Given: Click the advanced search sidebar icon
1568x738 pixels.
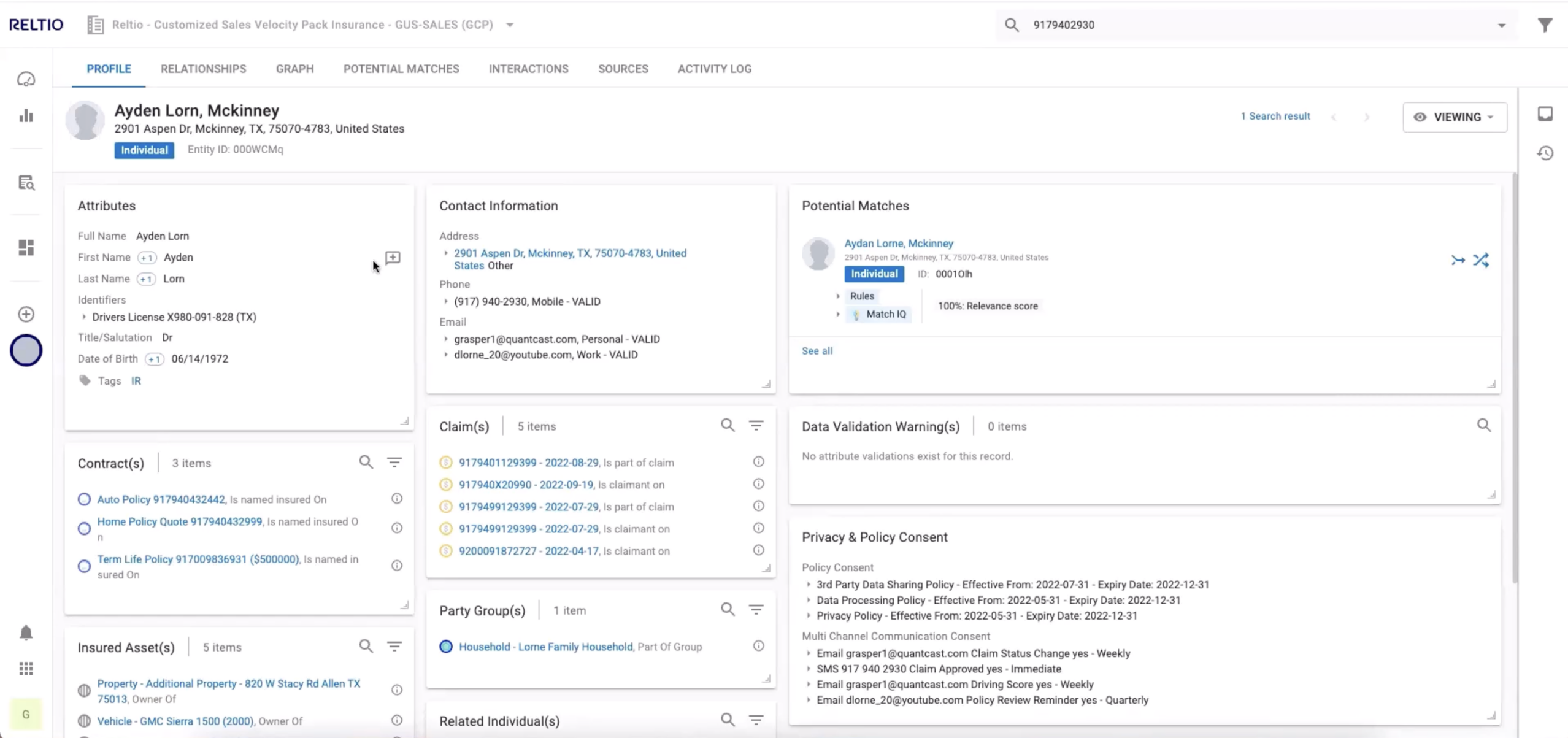Looking at the screenshot, I should click(26, 183).
